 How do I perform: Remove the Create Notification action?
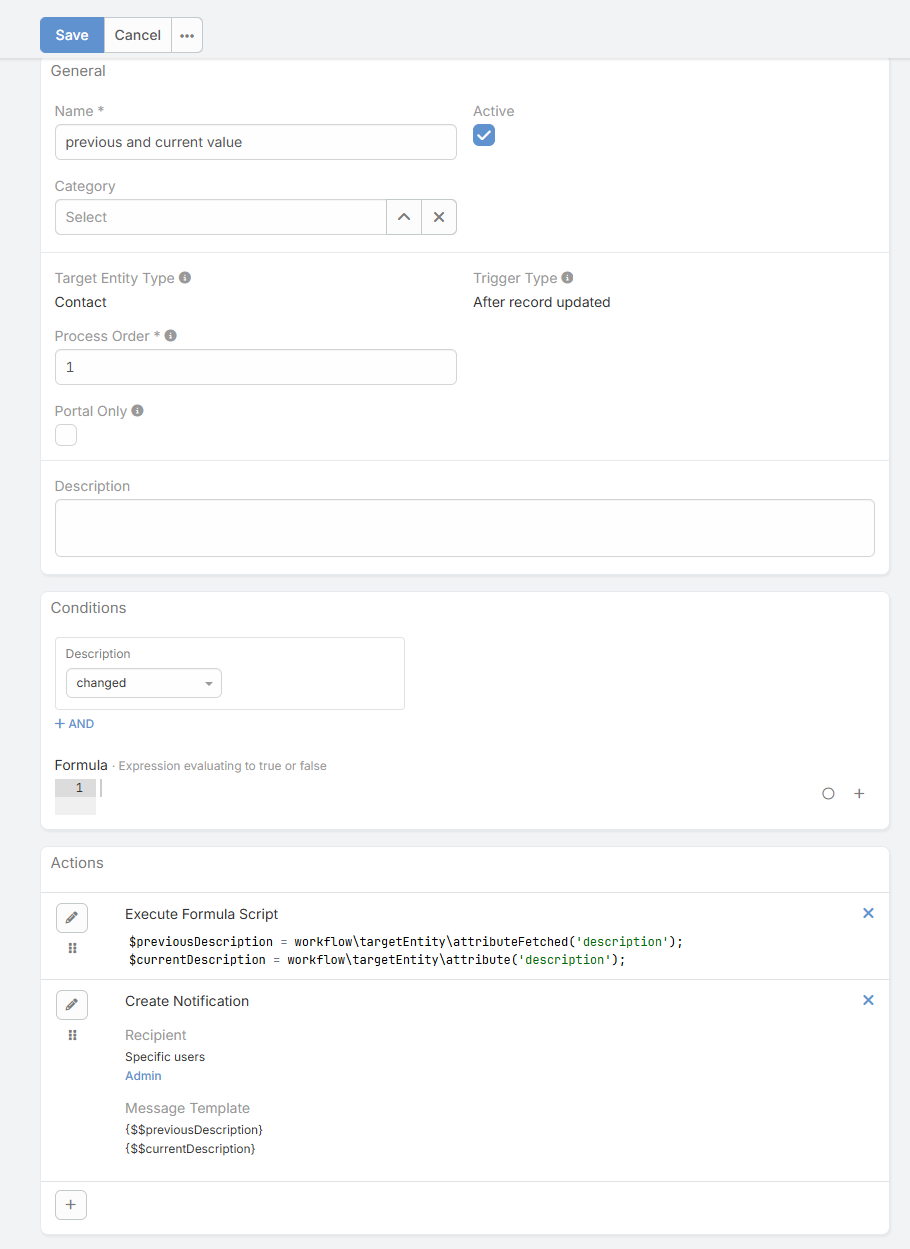pos(868,1000)
